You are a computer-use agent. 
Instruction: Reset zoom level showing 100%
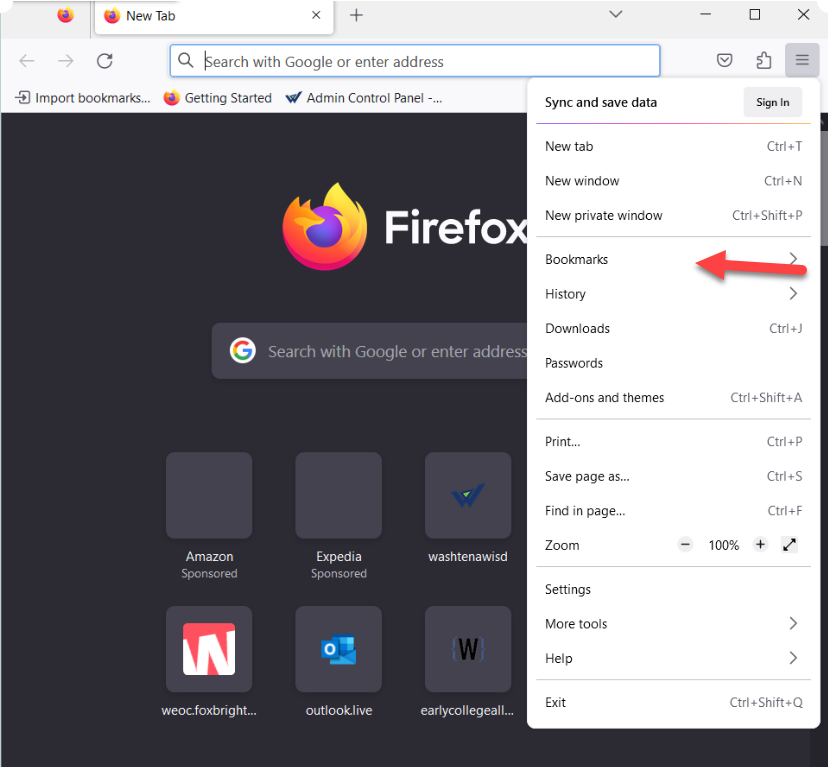coord(723,545)
